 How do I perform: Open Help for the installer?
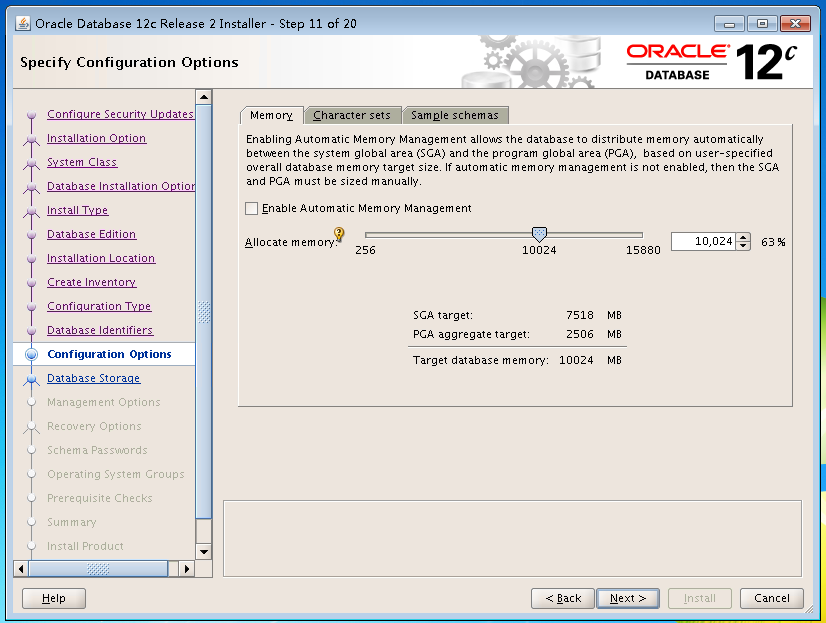pos(54,598)
